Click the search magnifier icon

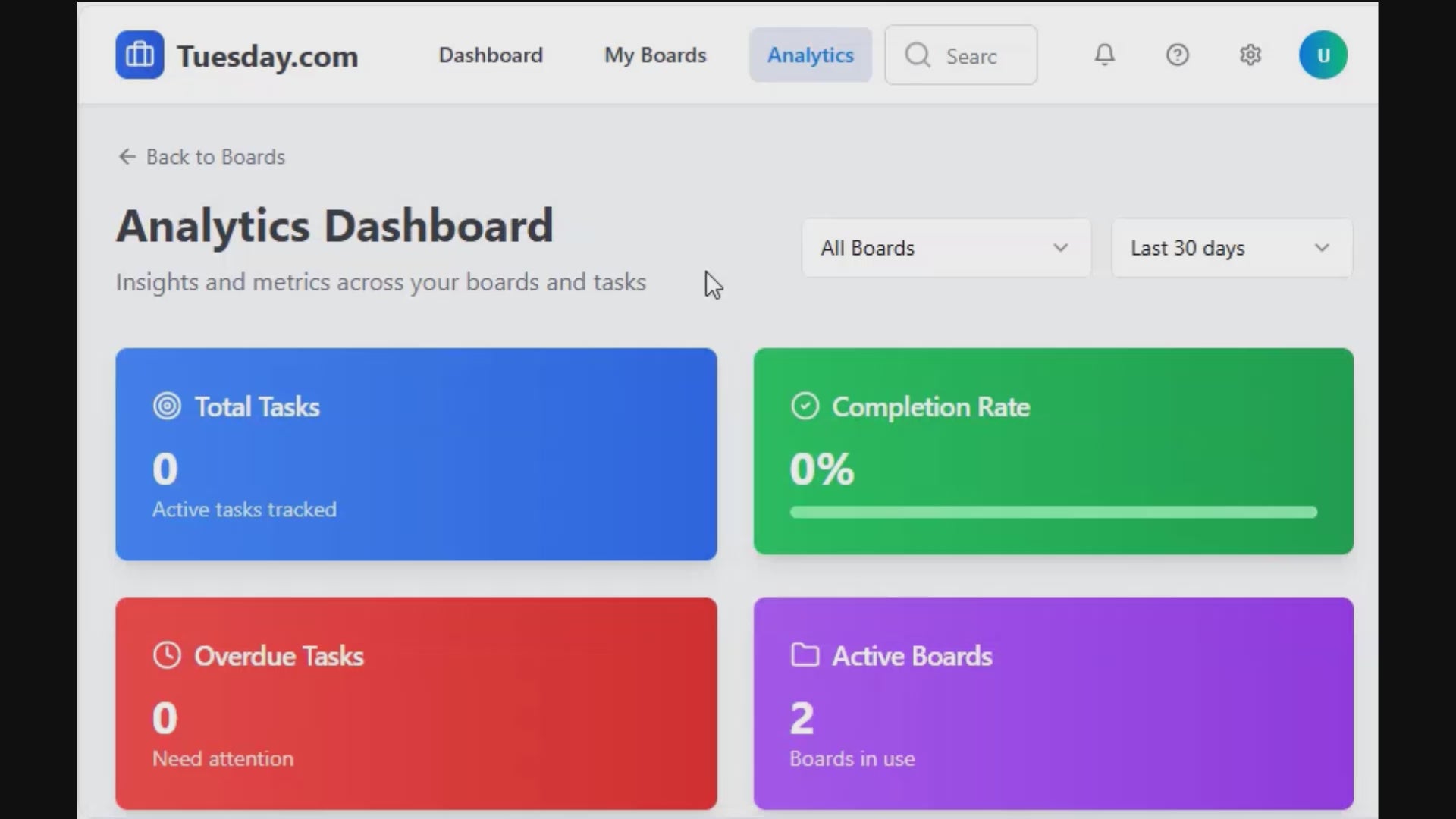[918, 55]
